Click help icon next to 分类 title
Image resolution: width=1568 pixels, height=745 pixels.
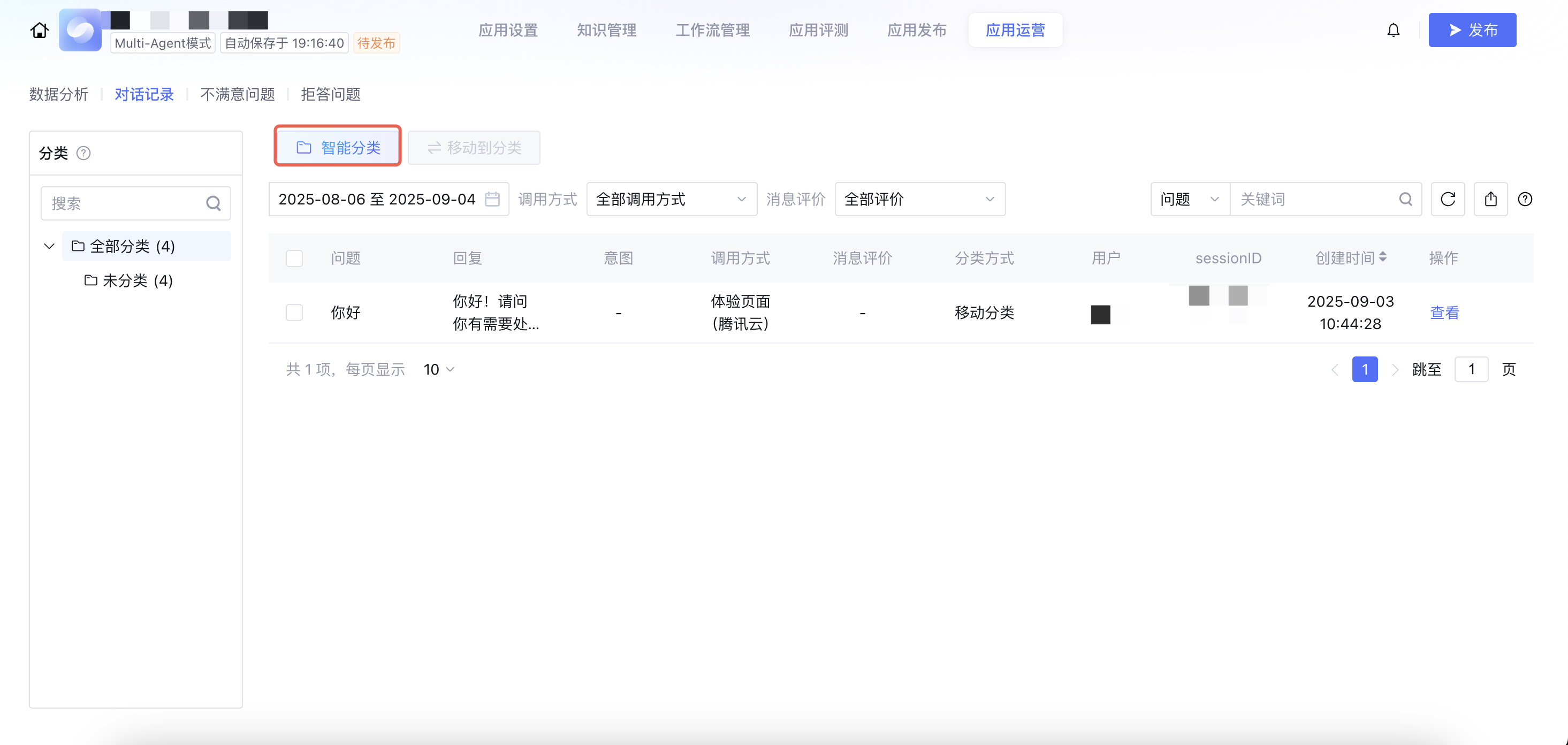coord(83,154)
